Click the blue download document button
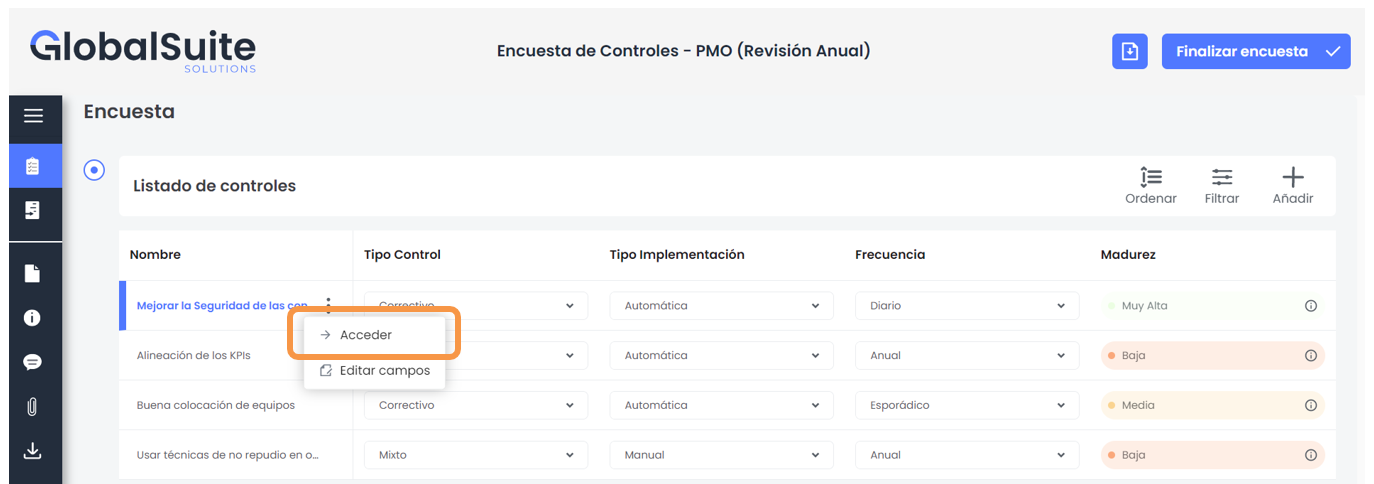Image resolution: width=1374 pixels, height=484 pixels. point(1129,52)
